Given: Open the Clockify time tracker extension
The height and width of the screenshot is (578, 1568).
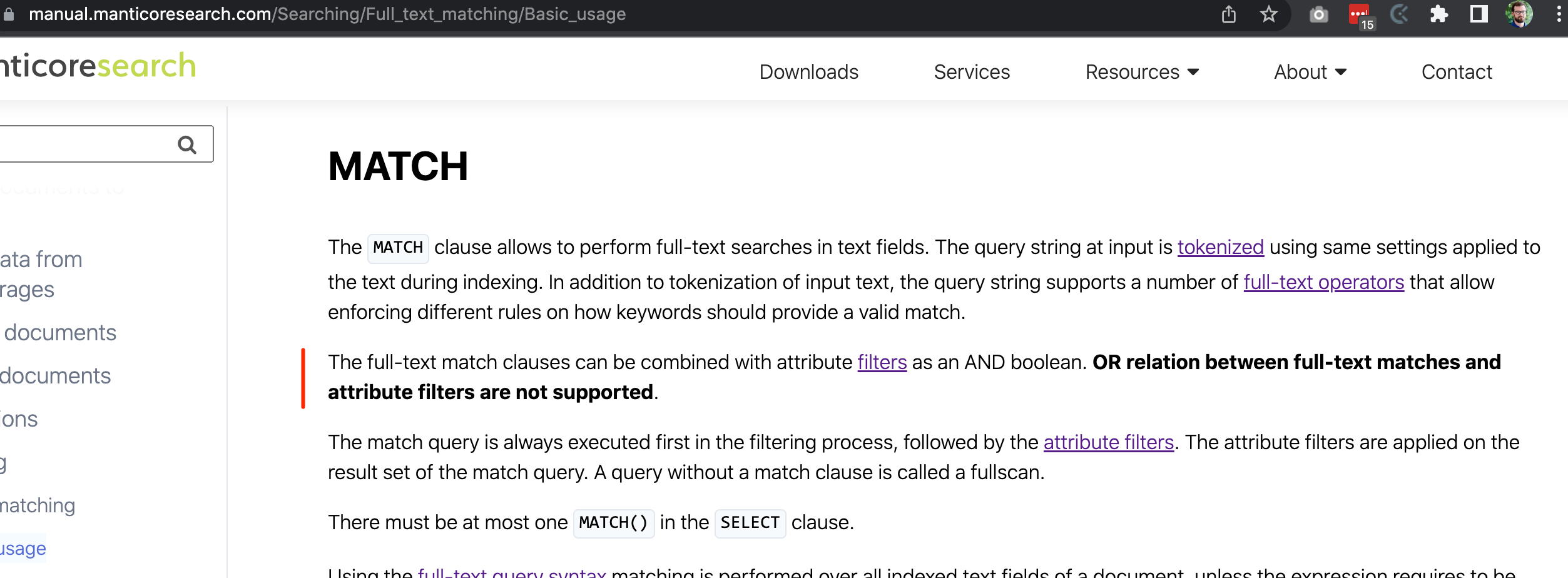Looking at the screenshot, I should click(1400, 14).
